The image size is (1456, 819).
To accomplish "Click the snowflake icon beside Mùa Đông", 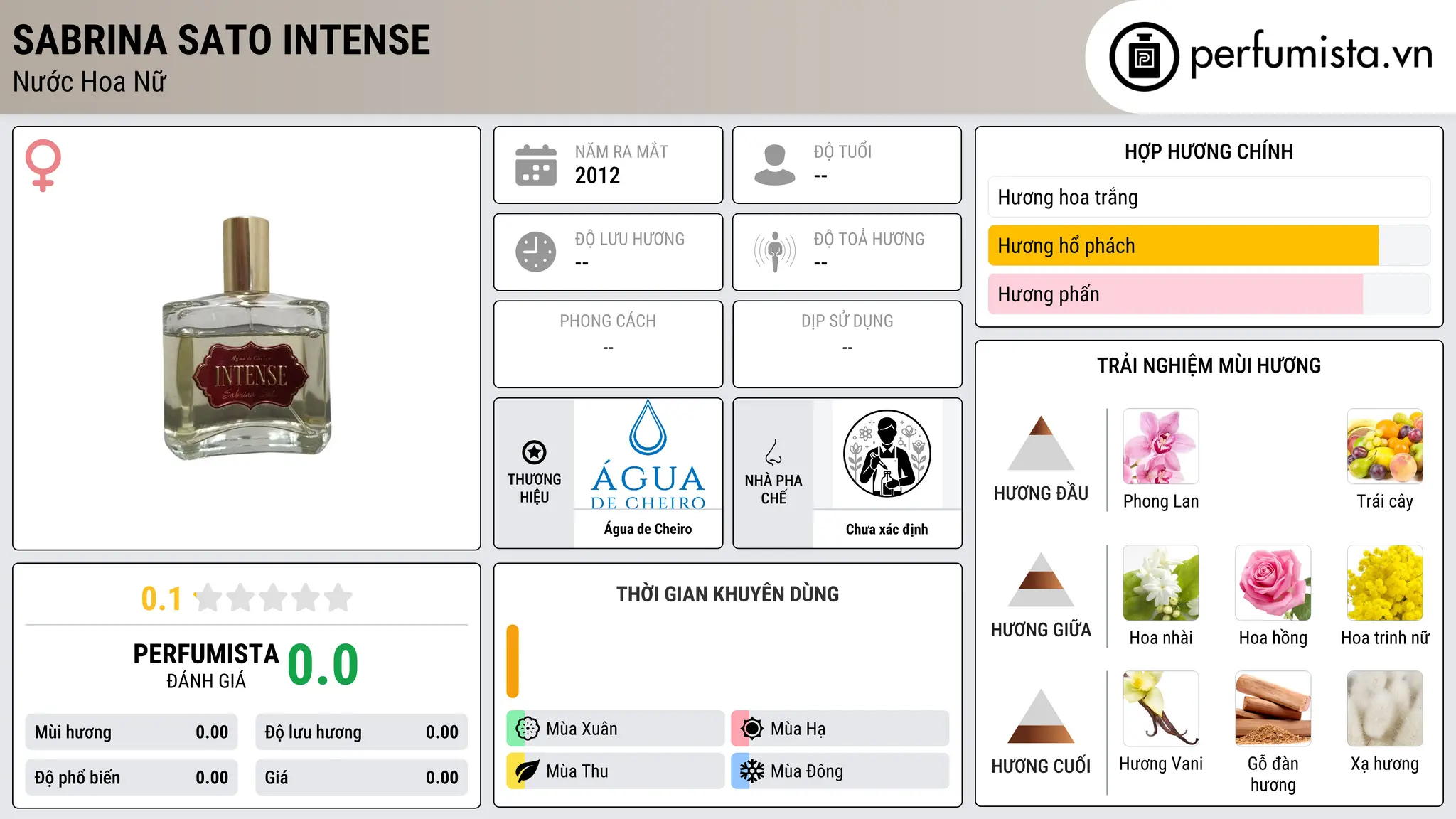I will click(751, 771).
